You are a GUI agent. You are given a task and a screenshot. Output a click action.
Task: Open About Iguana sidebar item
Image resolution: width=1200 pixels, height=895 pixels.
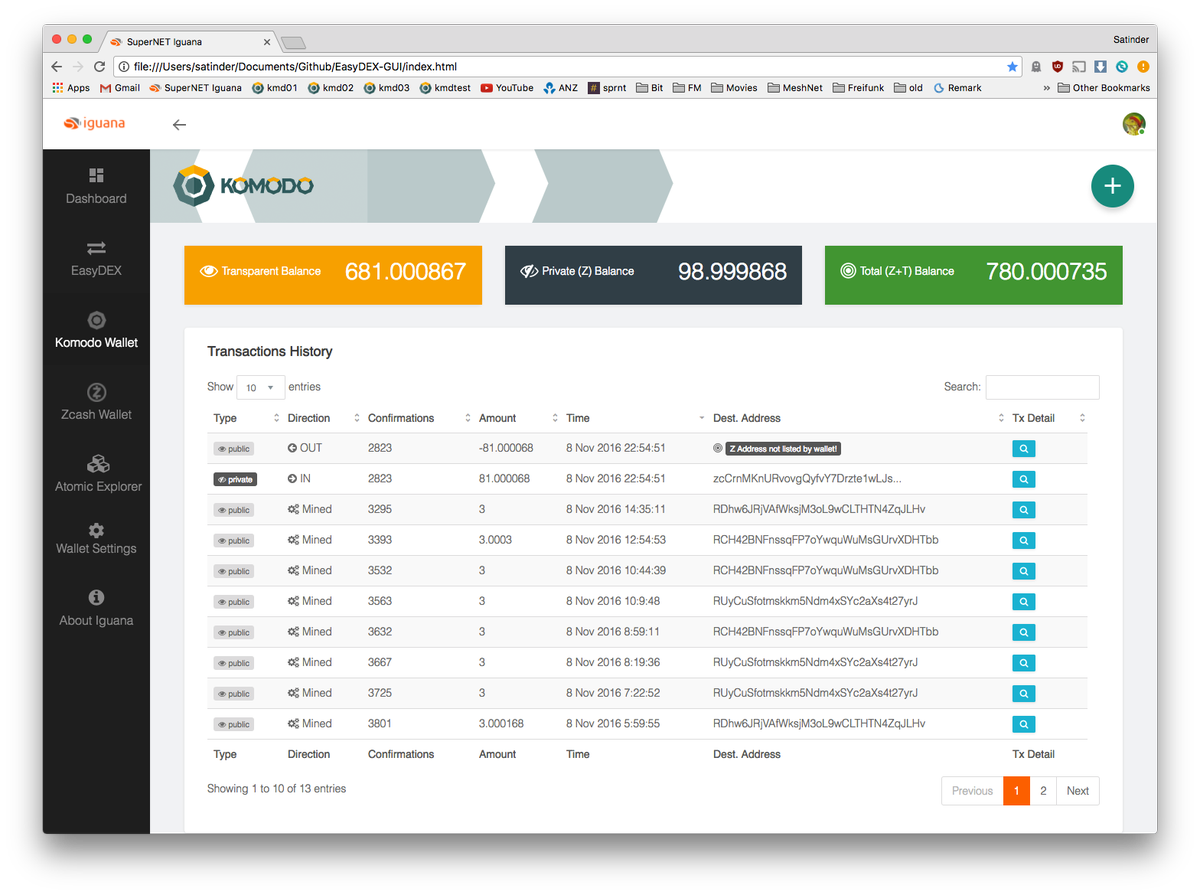[96, 608]
